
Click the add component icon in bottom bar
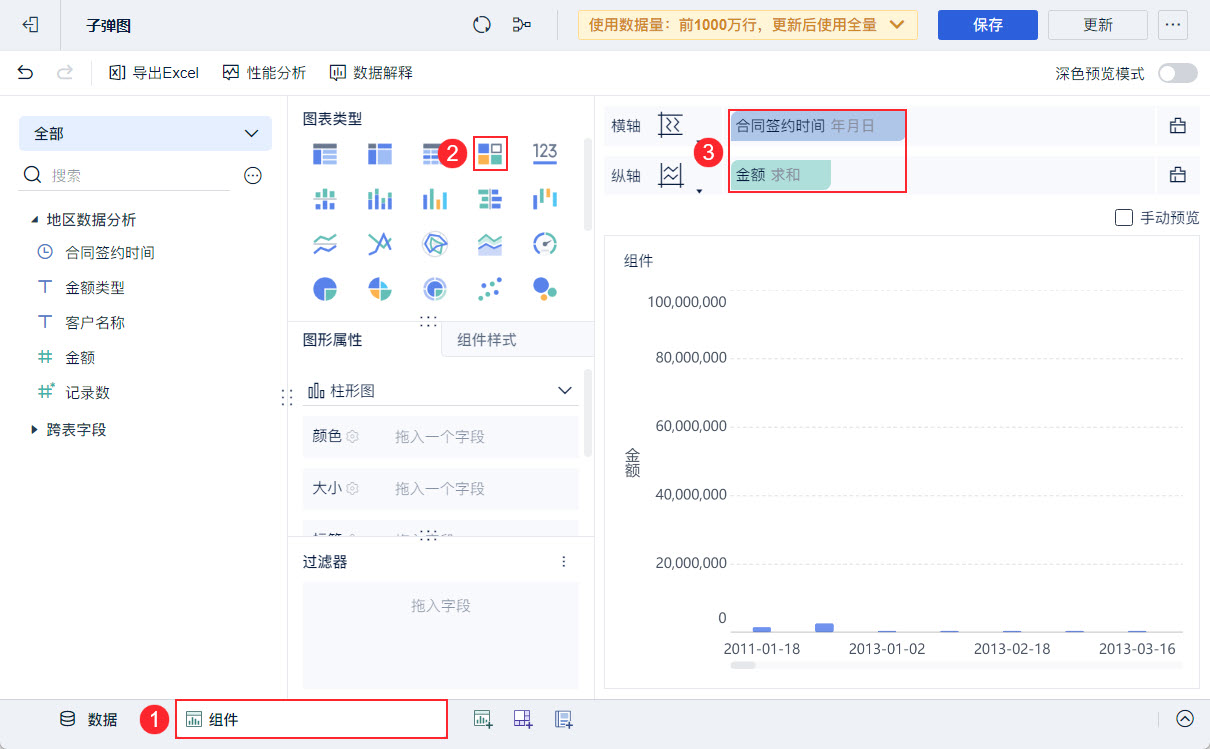point(483,718)
